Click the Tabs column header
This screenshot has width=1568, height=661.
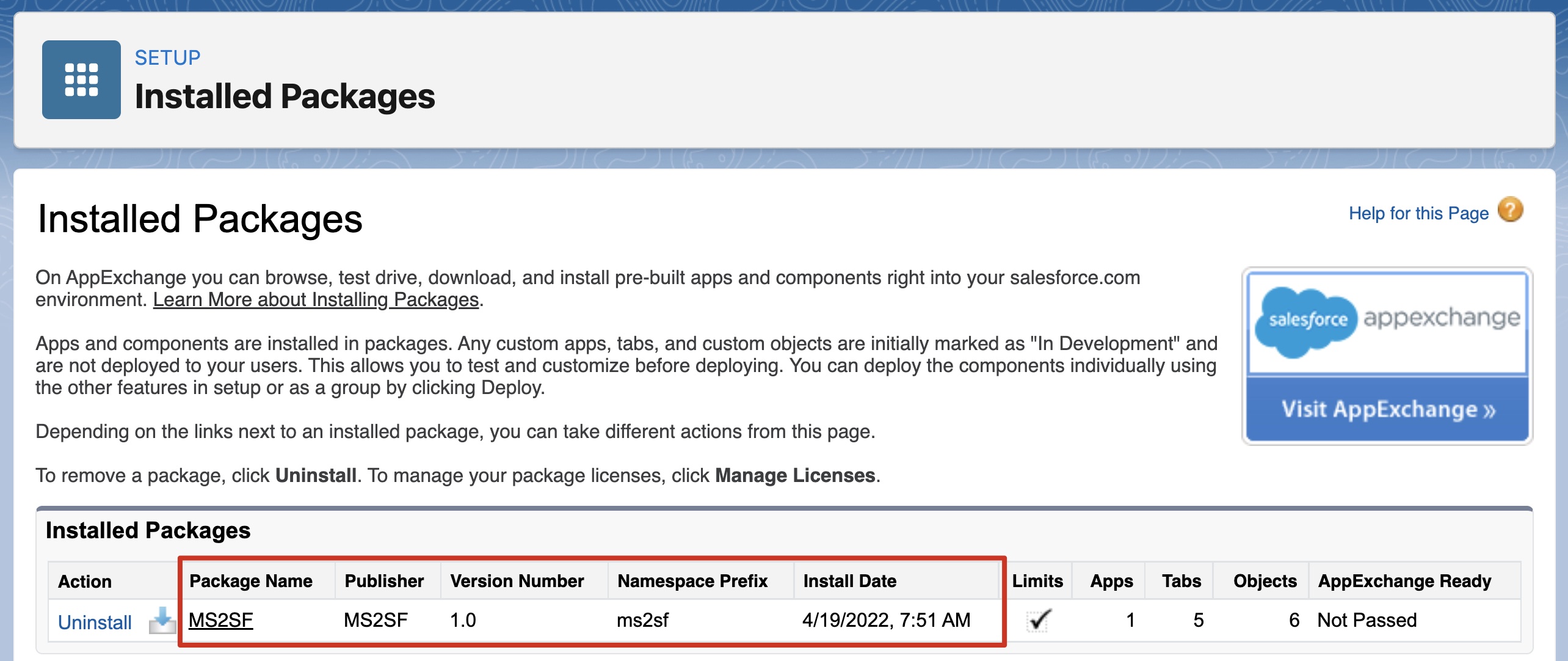pos(1181,581)
